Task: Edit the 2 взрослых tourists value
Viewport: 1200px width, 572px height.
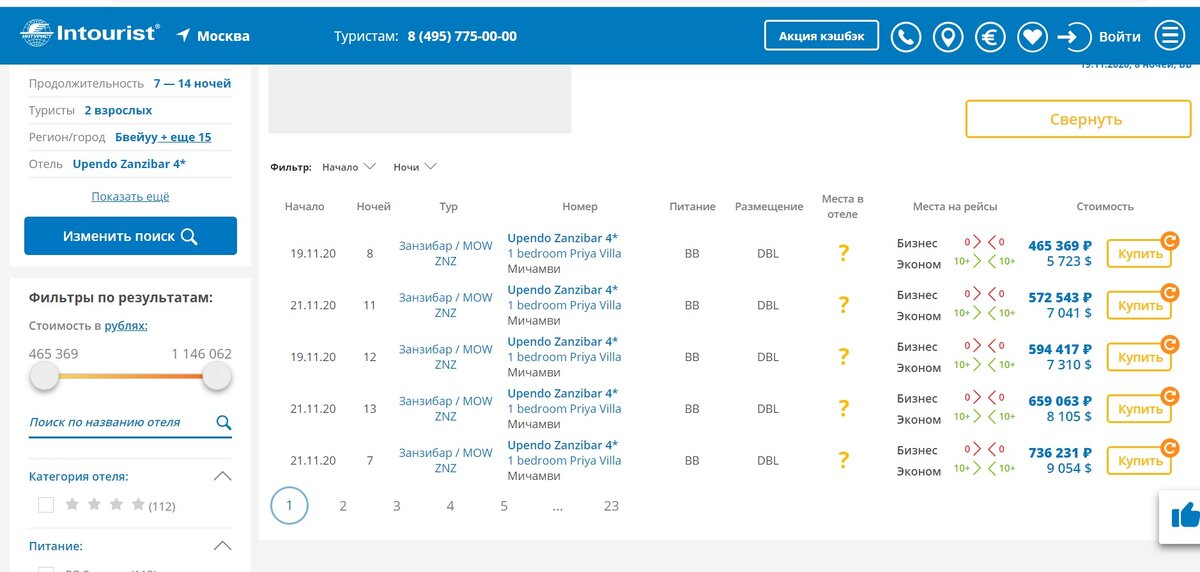Action: click(x=118, y=110)
